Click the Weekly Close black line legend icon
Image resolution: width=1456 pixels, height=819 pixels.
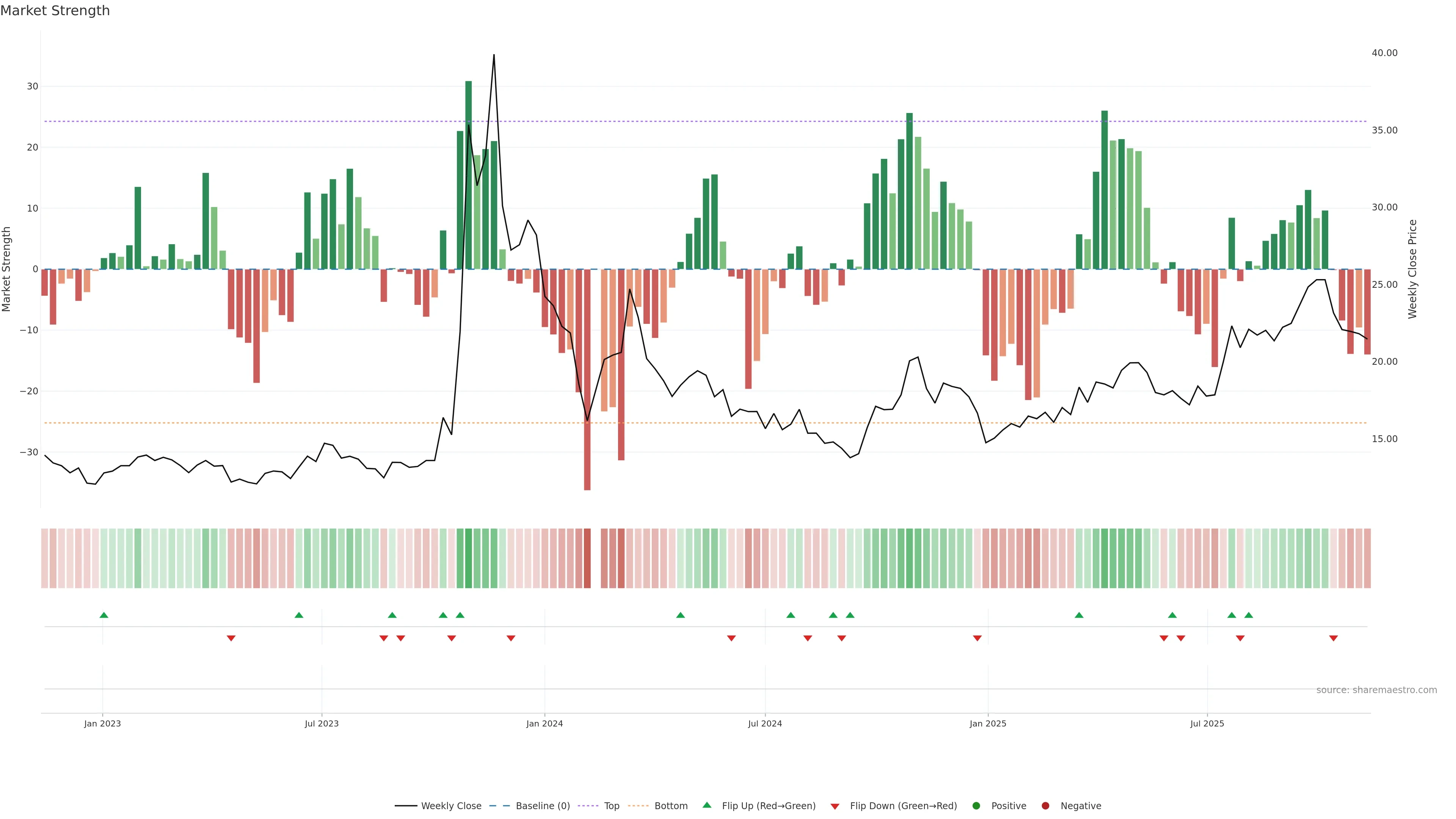[x=406, y=806]
